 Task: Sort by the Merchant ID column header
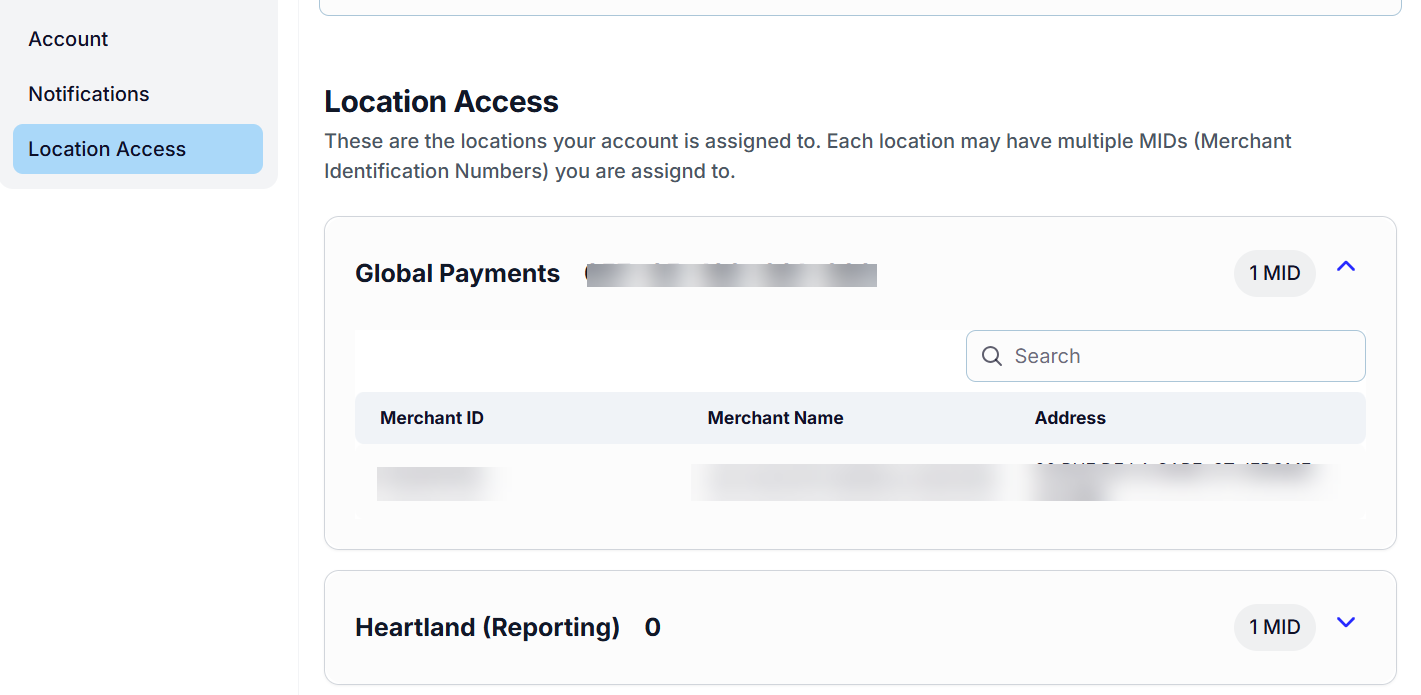click(432, 418)
